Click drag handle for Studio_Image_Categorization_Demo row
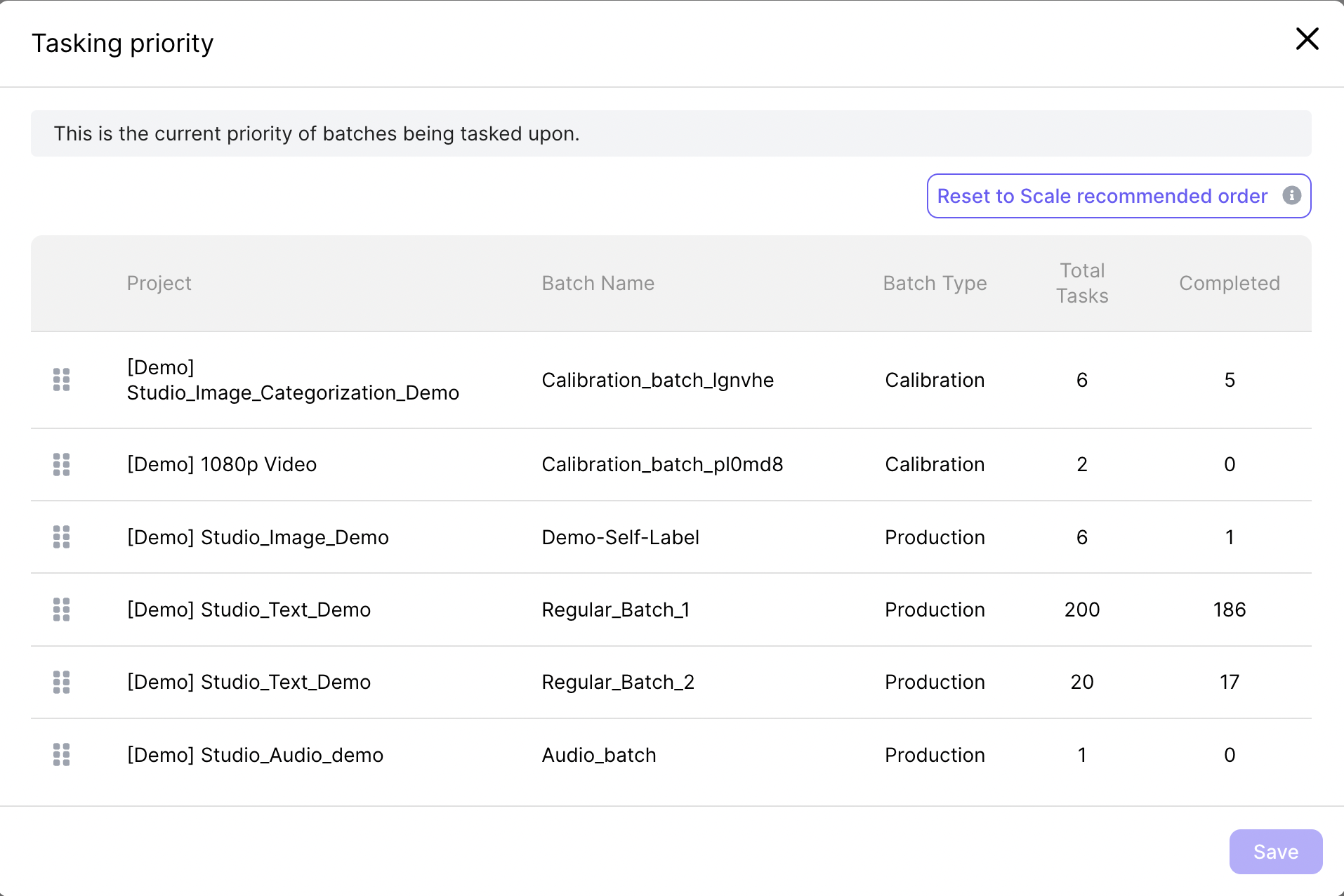Viewport: 1344px width, 896px height. [62, 380]
